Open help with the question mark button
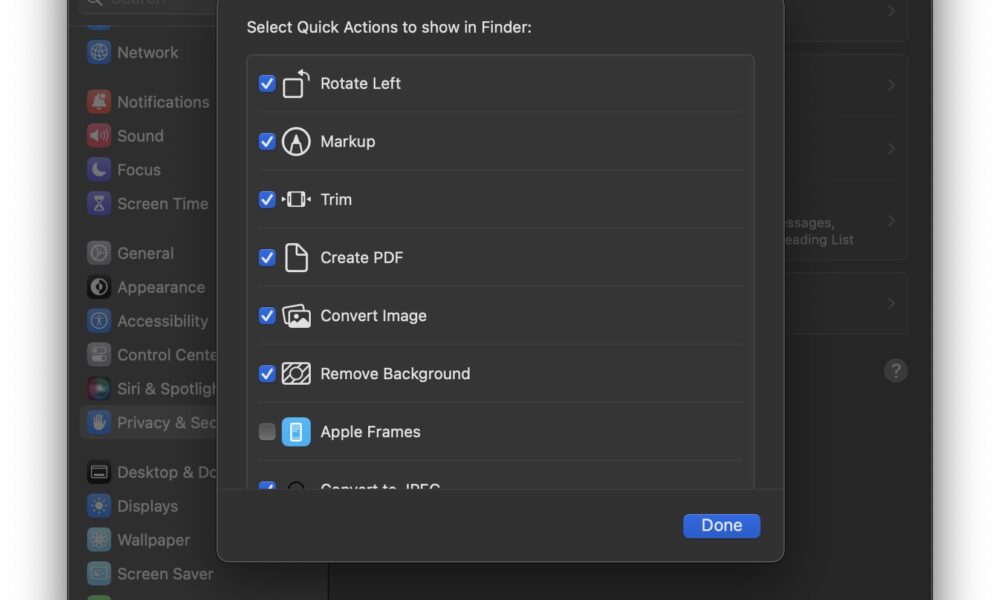 coord(895,370)
